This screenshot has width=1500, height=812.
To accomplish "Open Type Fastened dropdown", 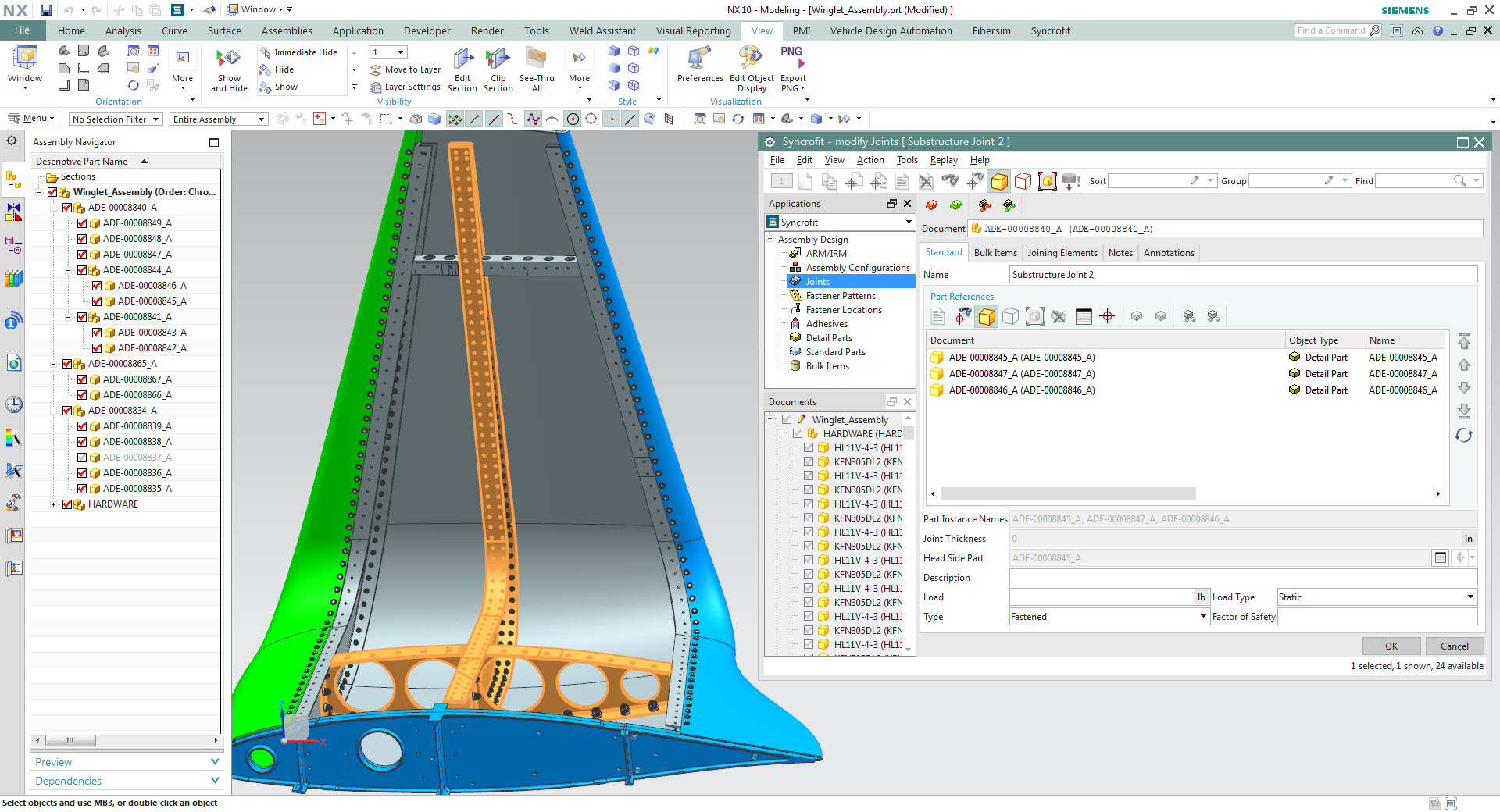I will pos(1109,617).
